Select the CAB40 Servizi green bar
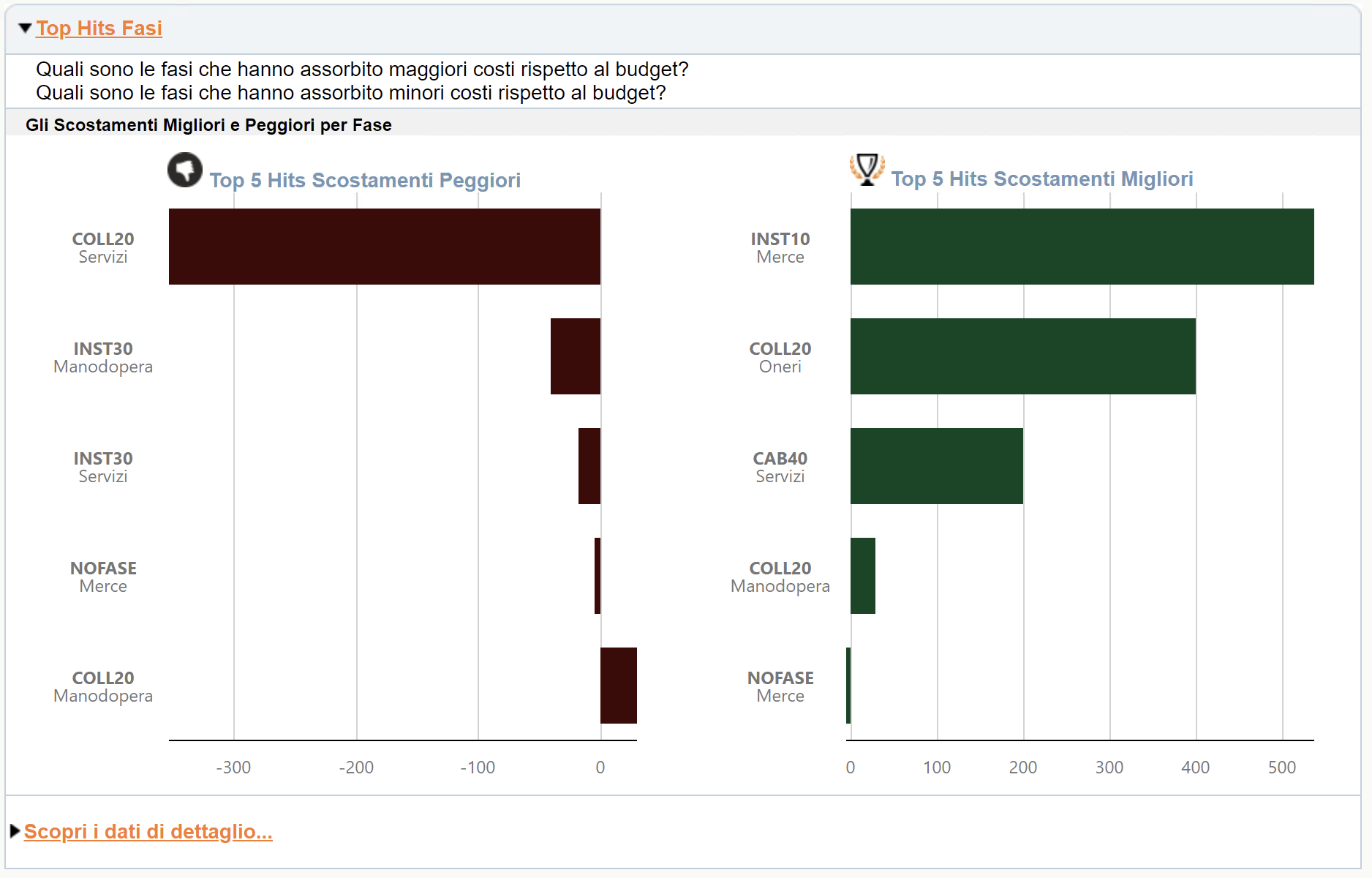Image resolution: width=1372 pixels, height=878 pixels. pos(937,466)
